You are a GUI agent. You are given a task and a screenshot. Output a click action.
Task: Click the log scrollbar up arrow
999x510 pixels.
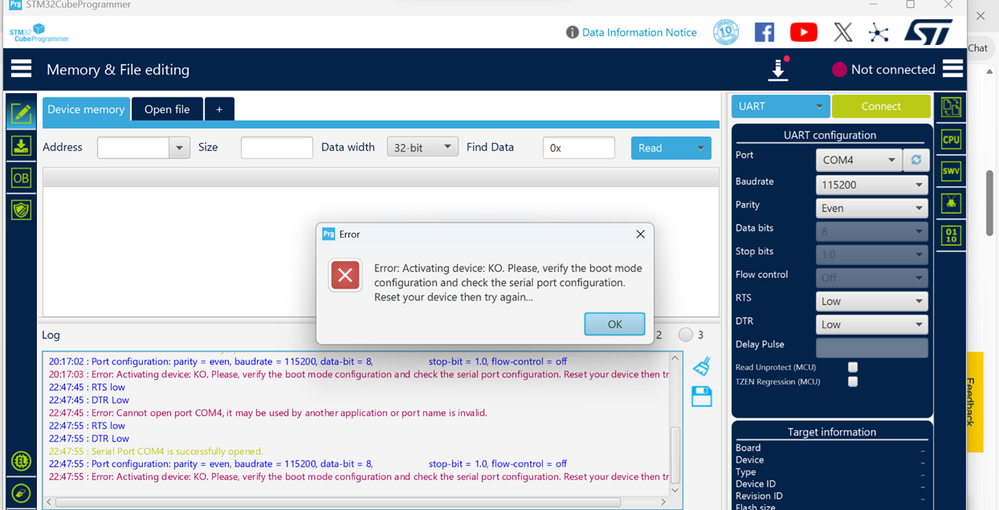(675, 358)
